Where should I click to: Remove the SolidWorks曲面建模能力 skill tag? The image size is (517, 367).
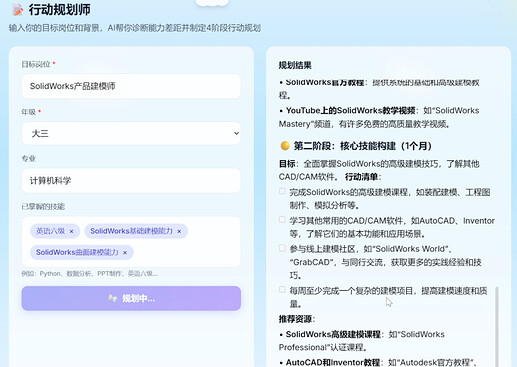125,253
